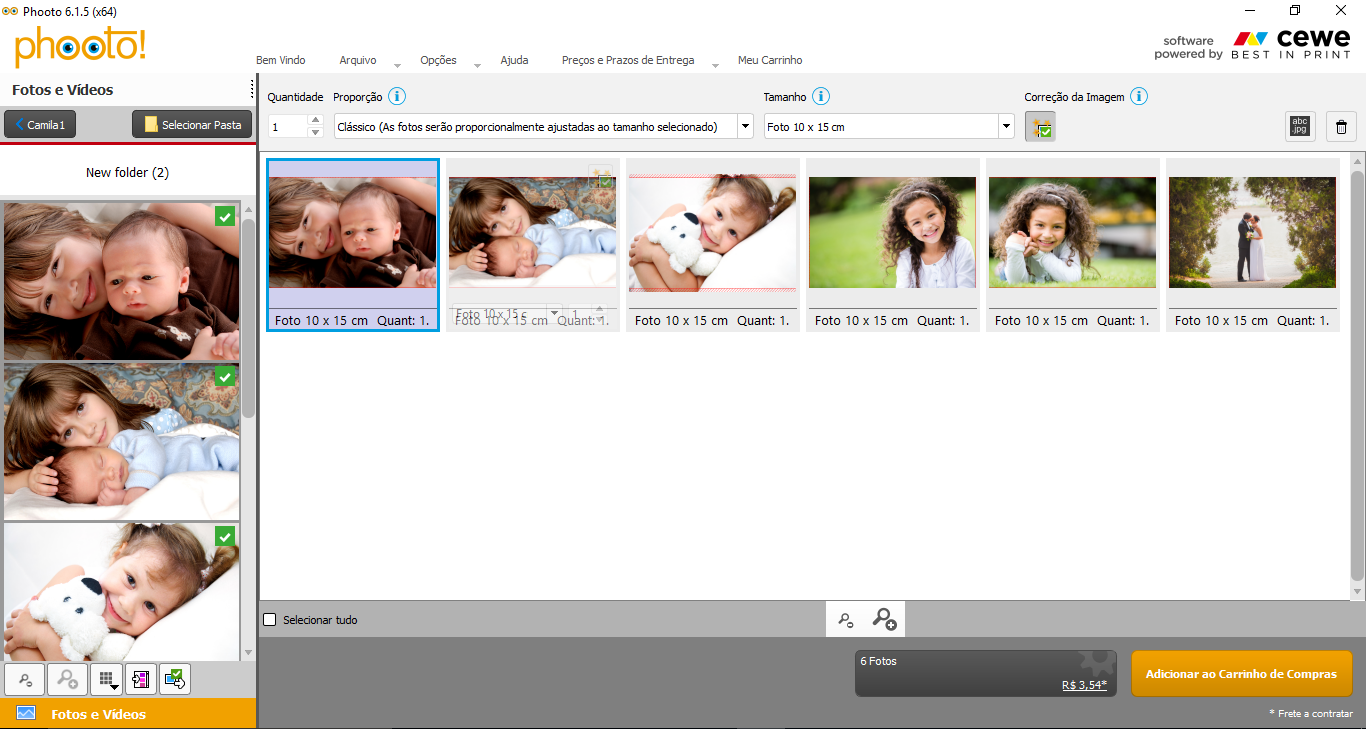This screenshot has height=729, width=1366.
Task: Open the thumbnail grid view dropdown
Action: pyautogui.click(x=106, y=679)
